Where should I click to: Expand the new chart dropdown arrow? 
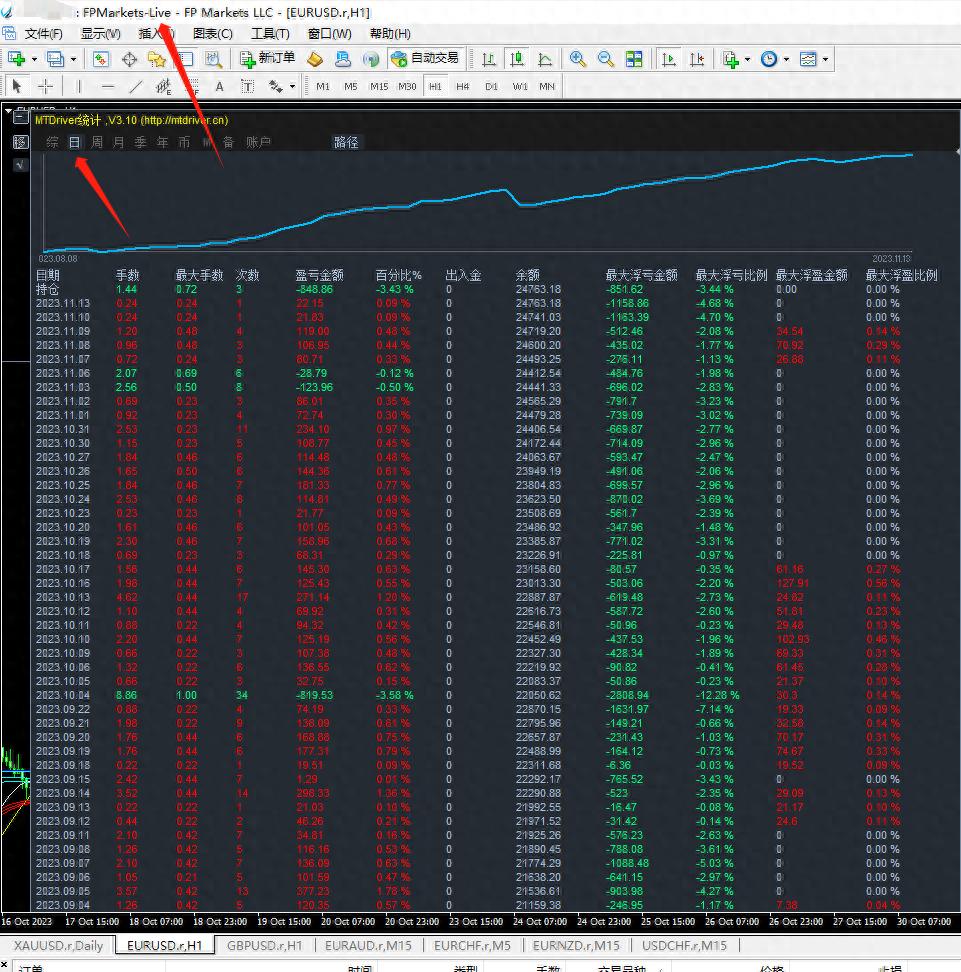pyautogui.click(x=35, y=60)
